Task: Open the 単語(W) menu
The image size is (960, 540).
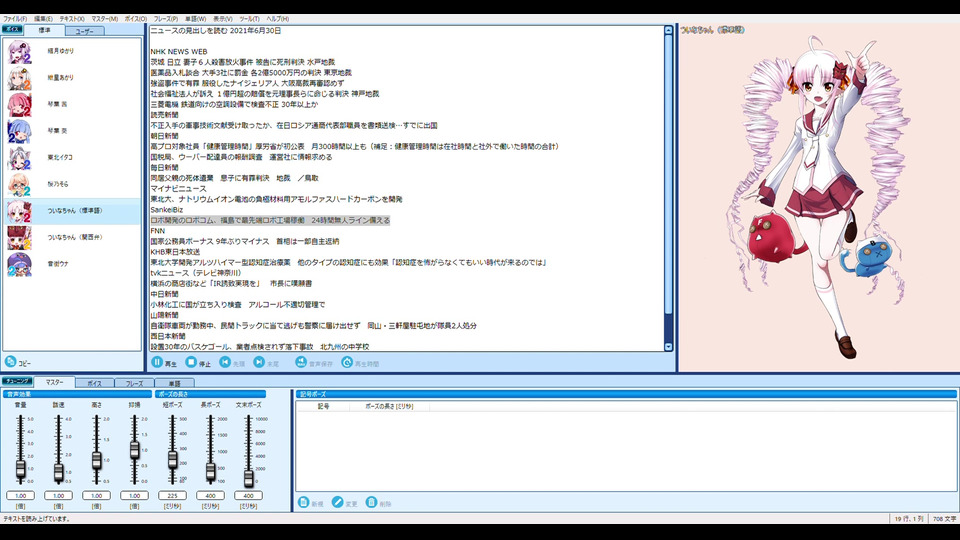Action: click(195, 19)
